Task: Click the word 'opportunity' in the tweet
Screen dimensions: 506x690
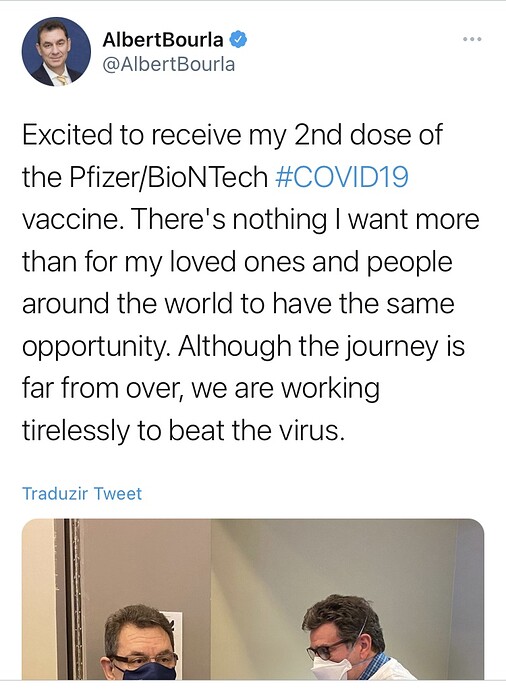Action: 97,347
